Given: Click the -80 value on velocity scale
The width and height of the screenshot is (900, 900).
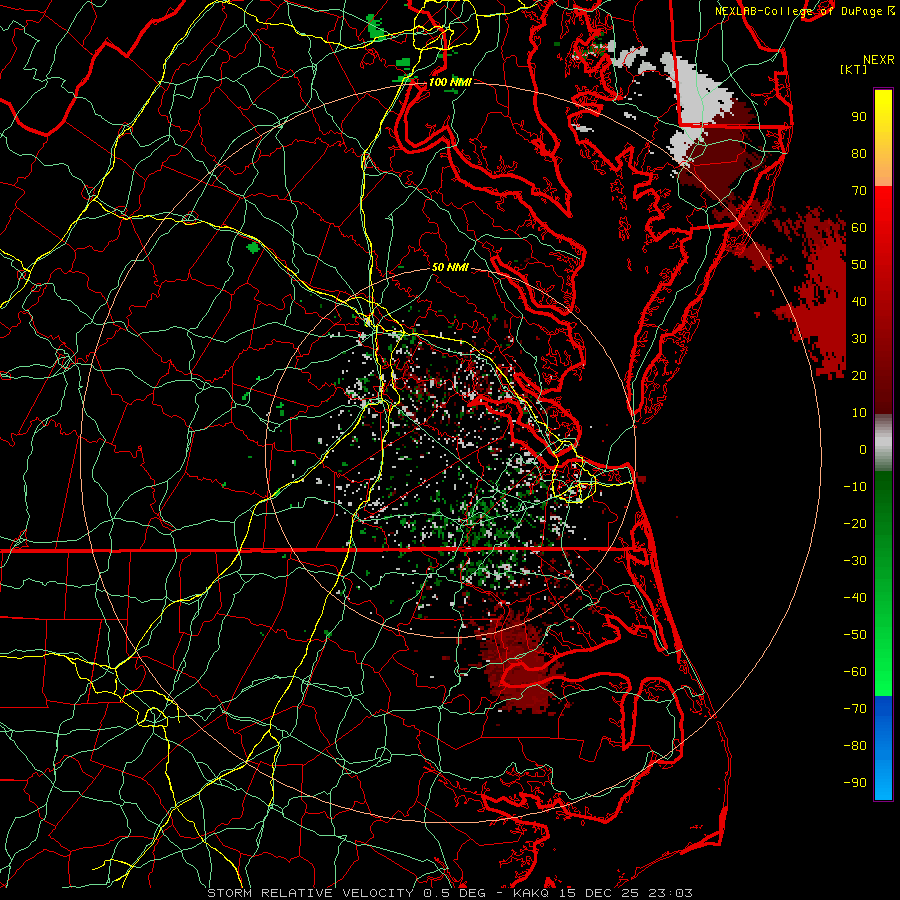Looking at the screenshot, I should (x=855, y=746).
